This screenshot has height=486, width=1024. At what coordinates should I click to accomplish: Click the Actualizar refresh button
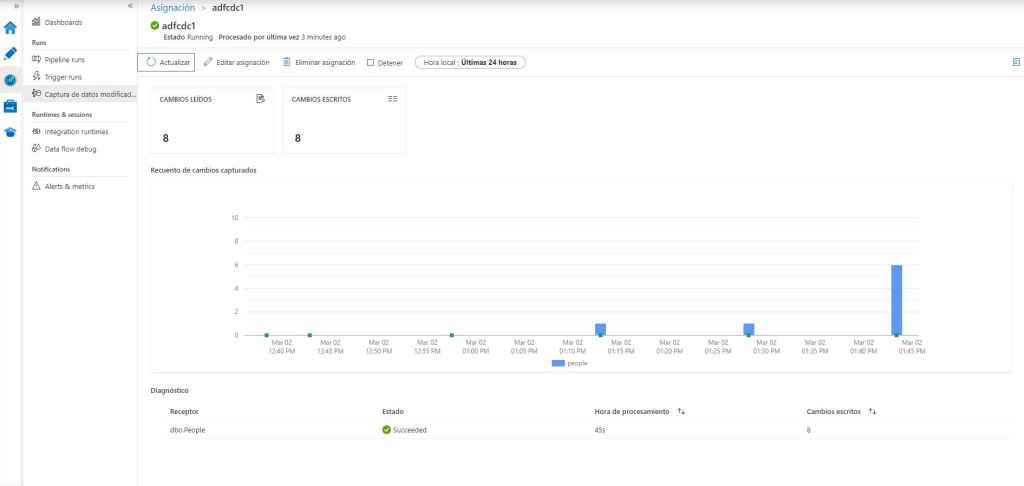point(167,62)
